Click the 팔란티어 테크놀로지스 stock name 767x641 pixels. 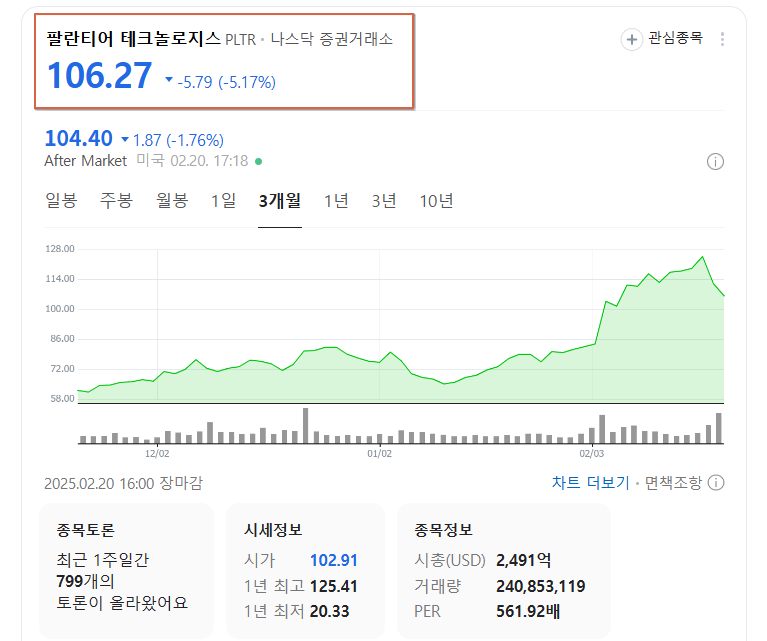click(134, 38)
